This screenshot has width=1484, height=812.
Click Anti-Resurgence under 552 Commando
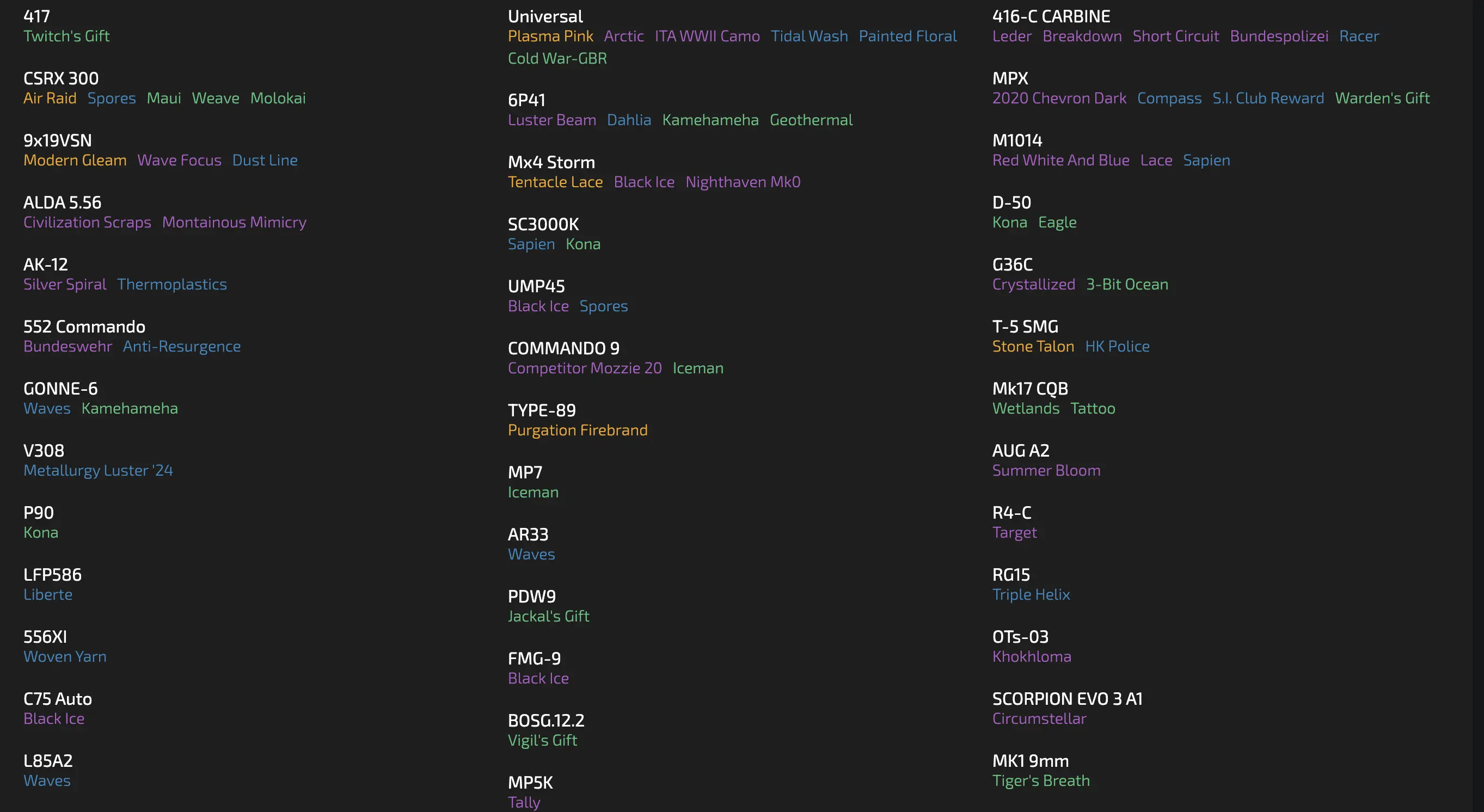click(x=181, y=347)
